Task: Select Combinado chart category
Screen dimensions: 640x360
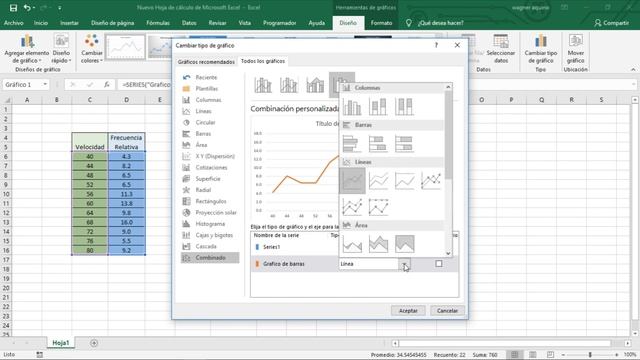Action: click(x=210, y=258)
